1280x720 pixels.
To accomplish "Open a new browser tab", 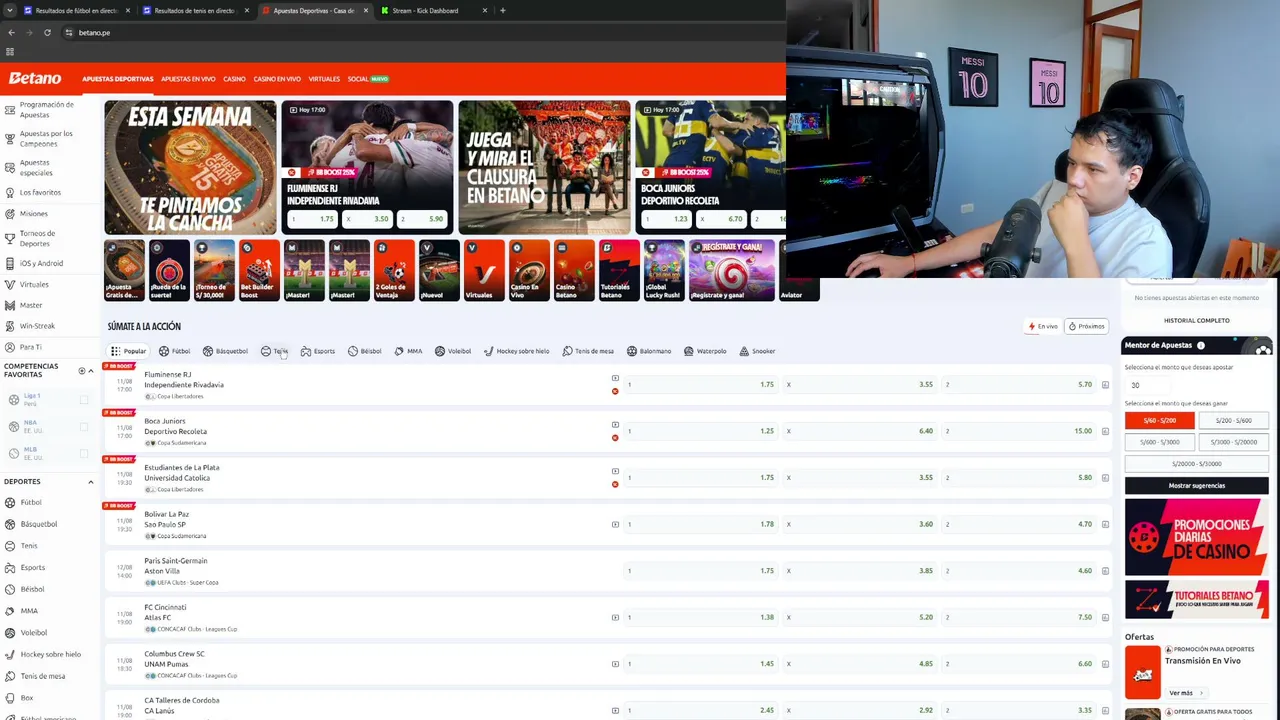I will tap(502, 10).
